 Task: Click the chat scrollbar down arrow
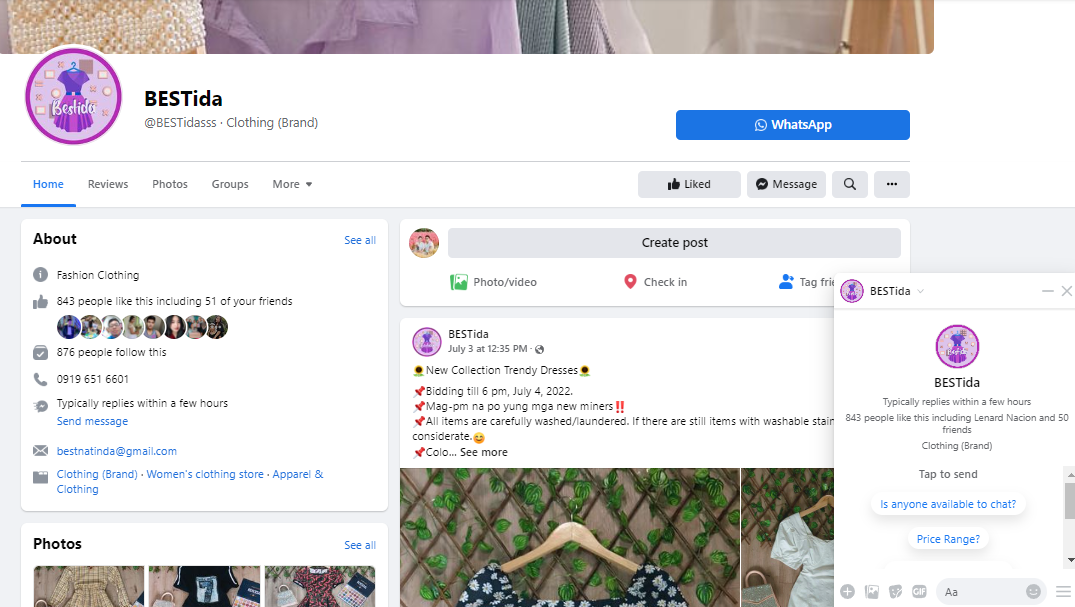tap(1070, 560)
